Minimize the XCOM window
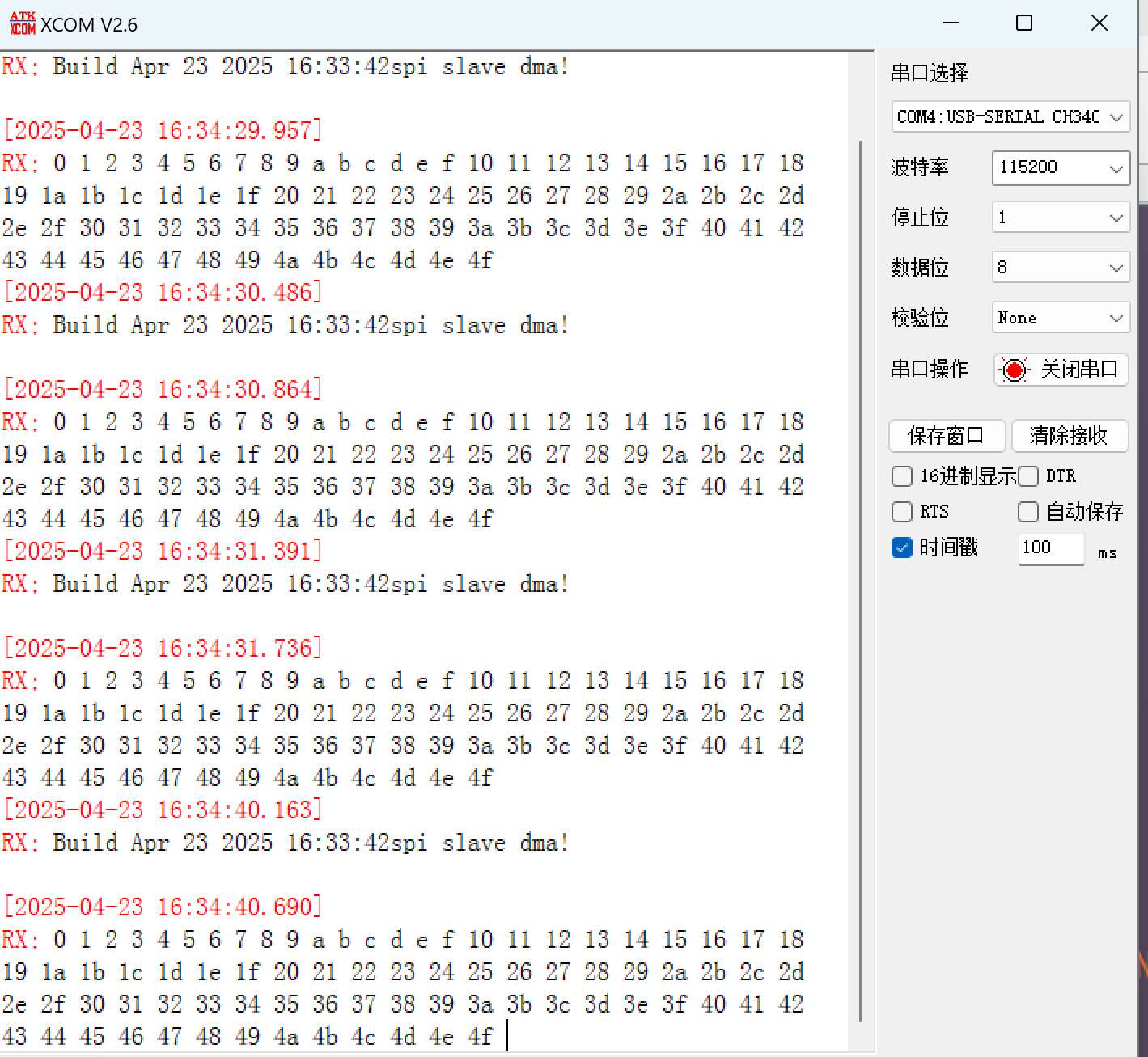The width and height of the screenshot is (1148, 1057). tap(951, 23)
